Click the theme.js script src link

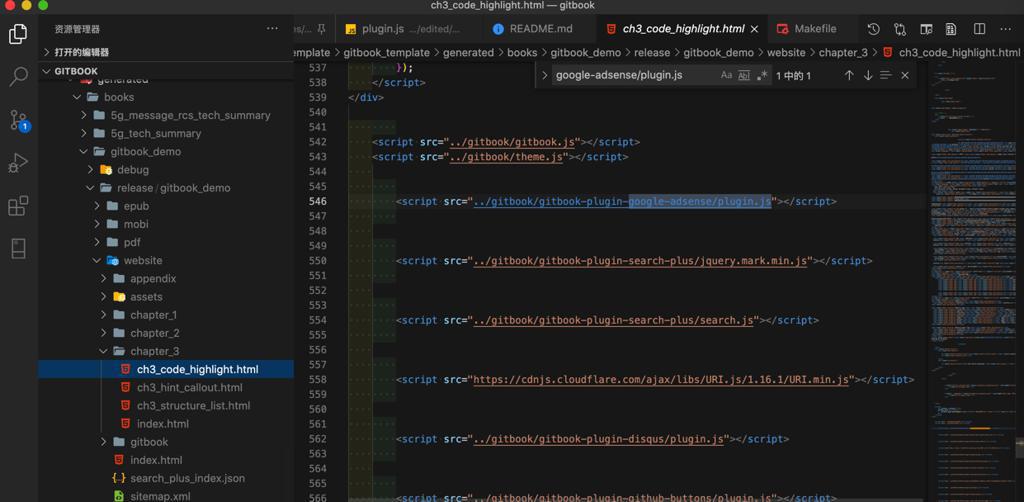point(506,157)
